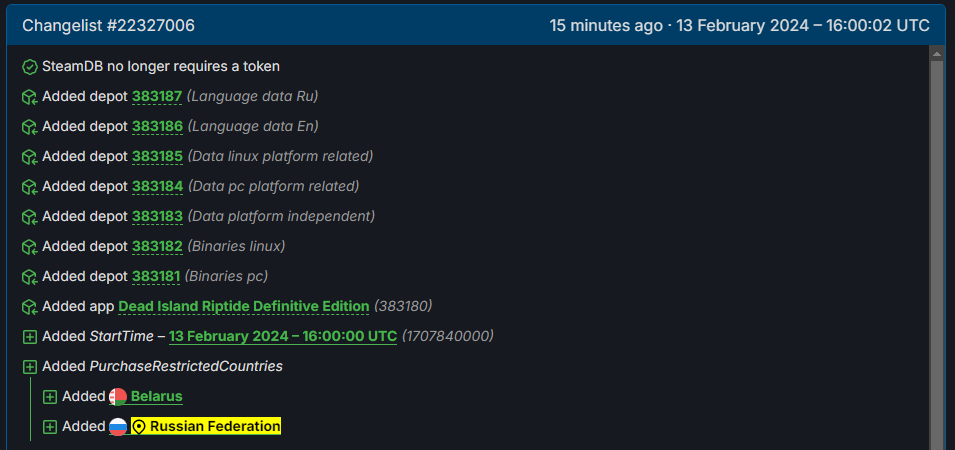Open depot 383182 link
The image size is (955, 450).
[x=157, y=247]
